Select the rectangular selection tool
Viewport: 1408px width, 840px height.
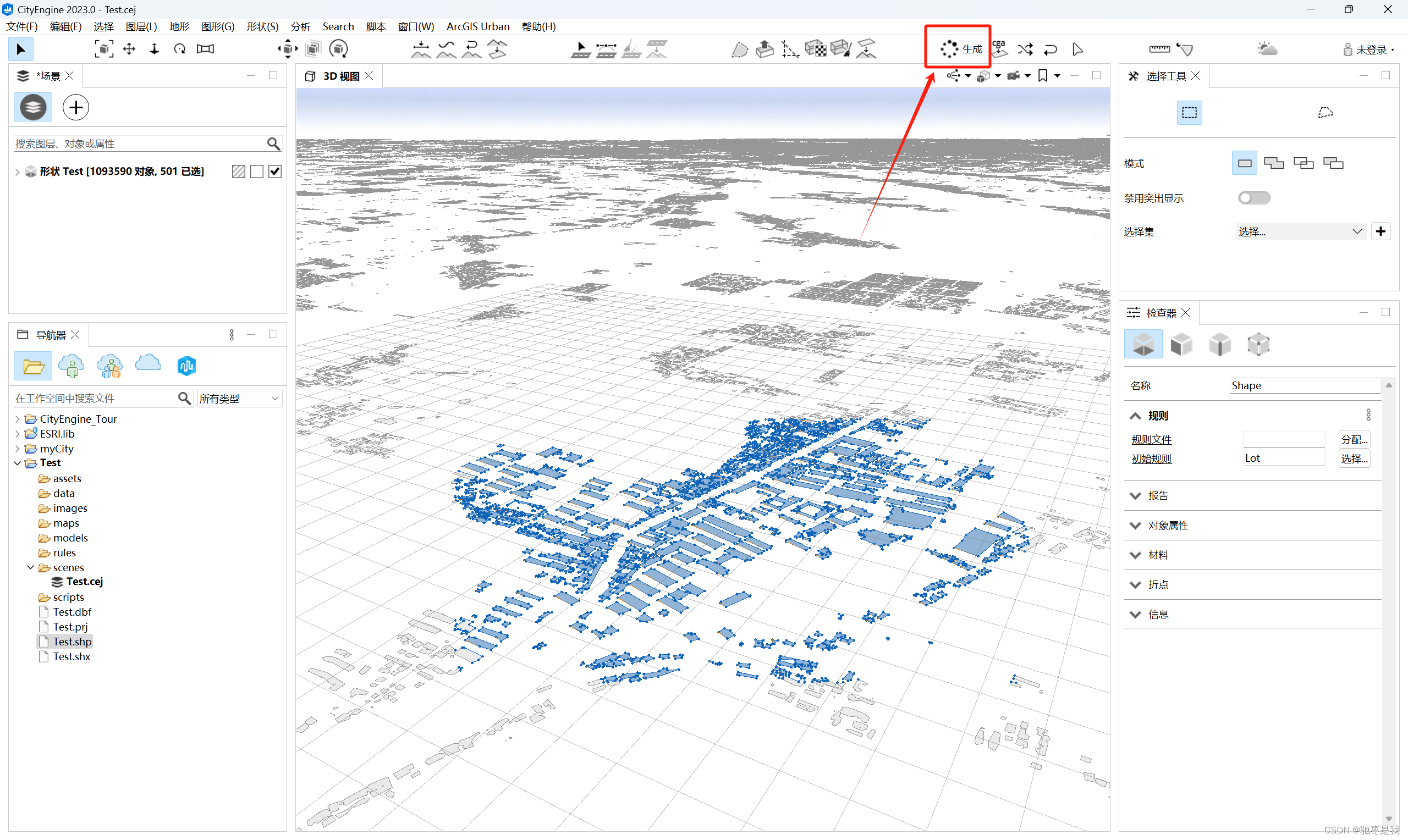pyautogui.click(x=1190, y=112)
